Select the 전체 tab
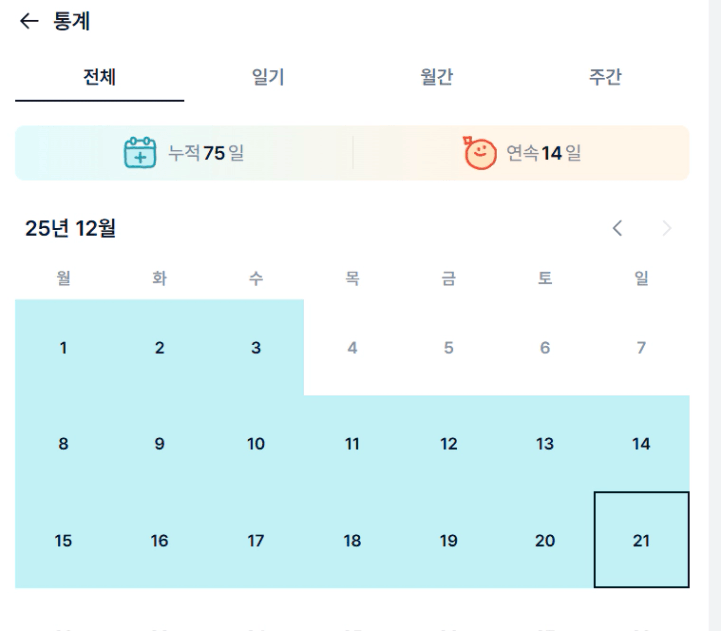The image size is (721, 631). [x=100, y=77]
